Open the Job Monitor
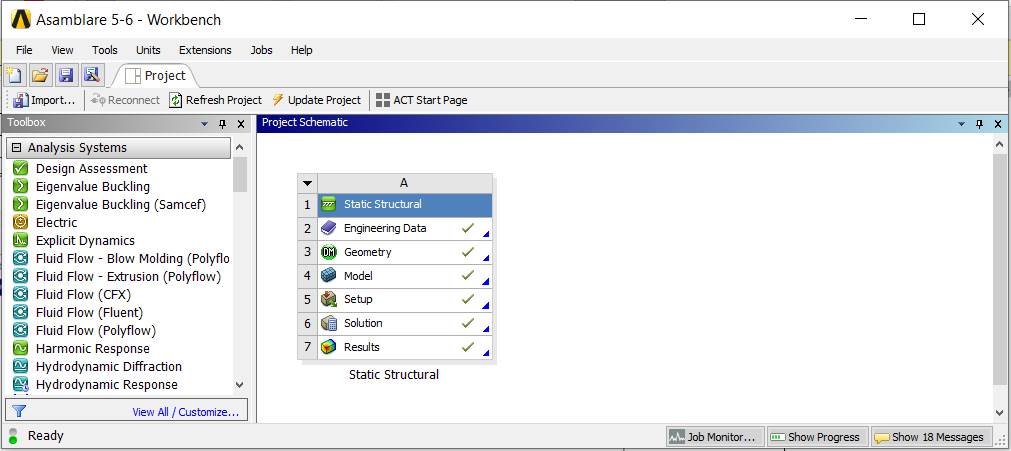Screen dimensions: 1011x451 tap(714, 437)
